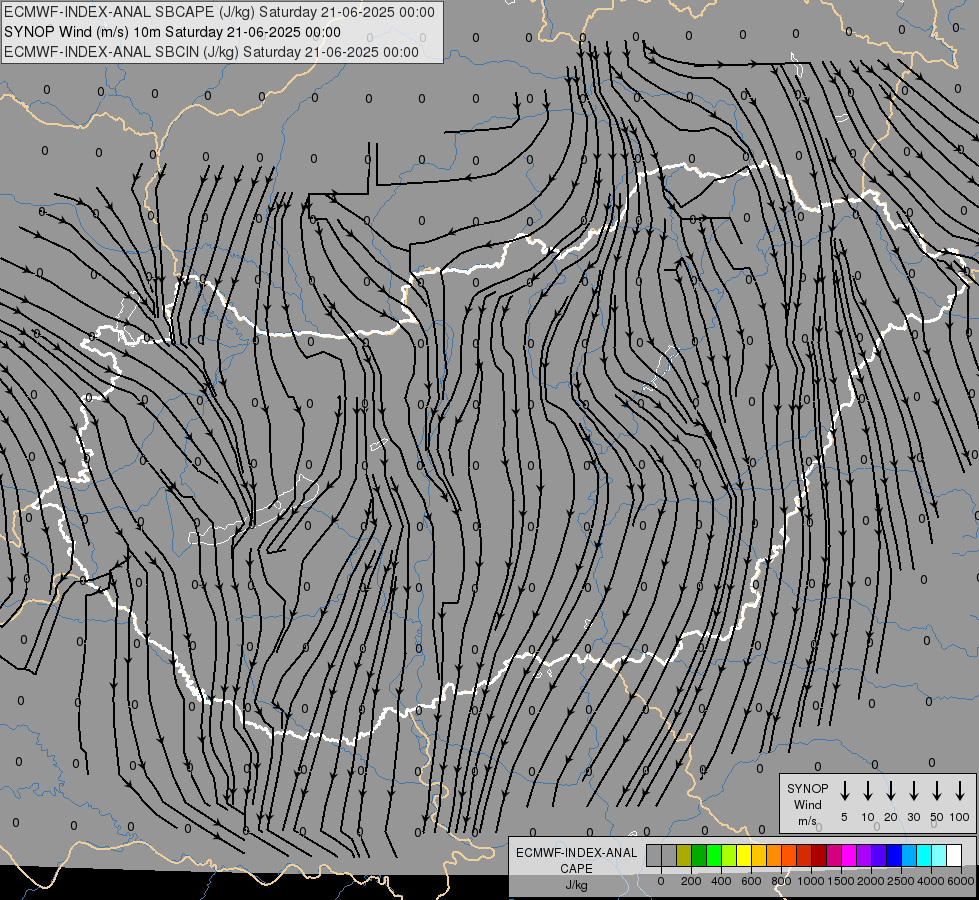Click the azure swatch right of 2500

908,855
